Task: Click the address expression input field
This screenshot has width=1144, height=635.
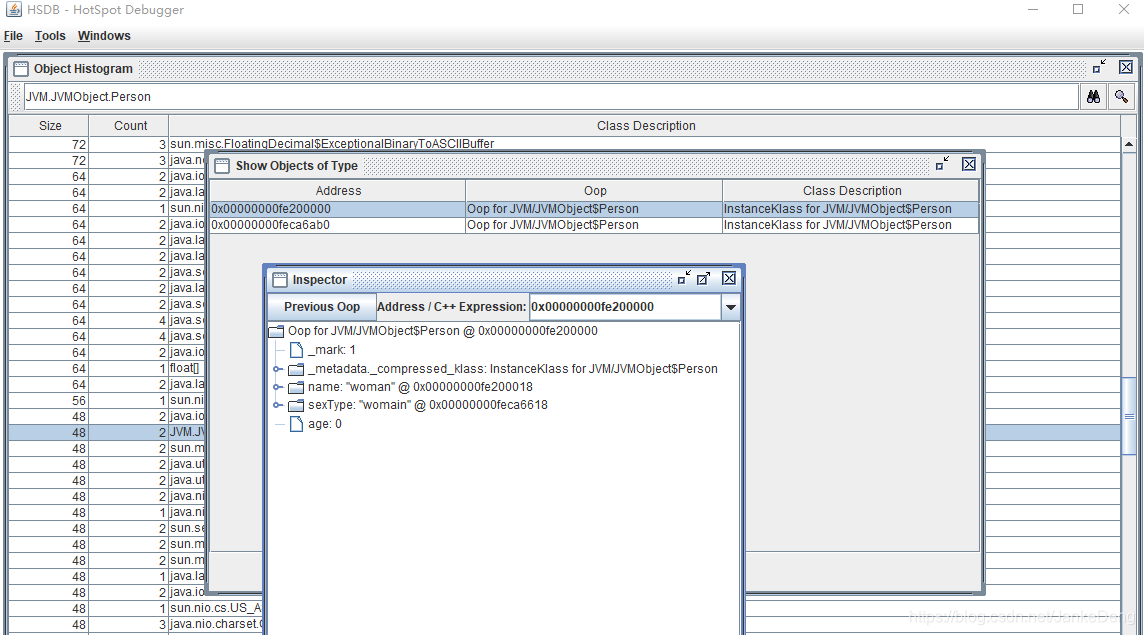Action: coord(625,307)
